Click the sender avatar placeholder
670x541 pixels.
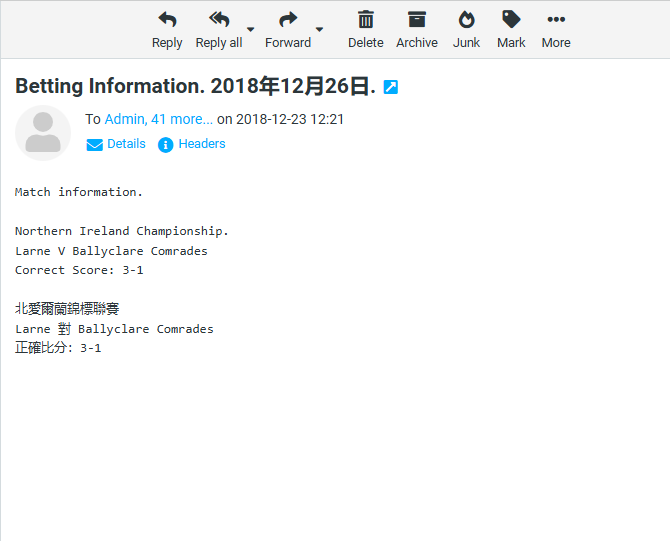[x=43, y=133]
